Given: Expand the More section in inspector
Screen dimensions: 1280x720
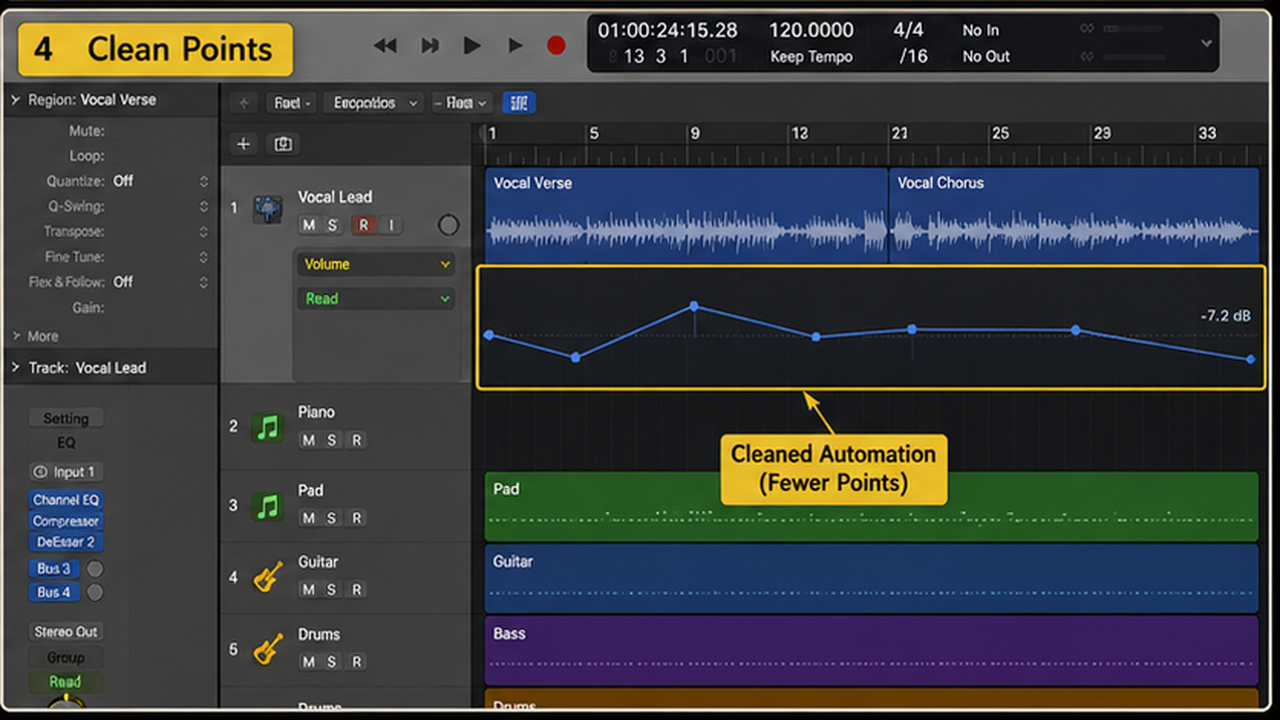Looking at the screenshot, I should [x=15, y=336].
